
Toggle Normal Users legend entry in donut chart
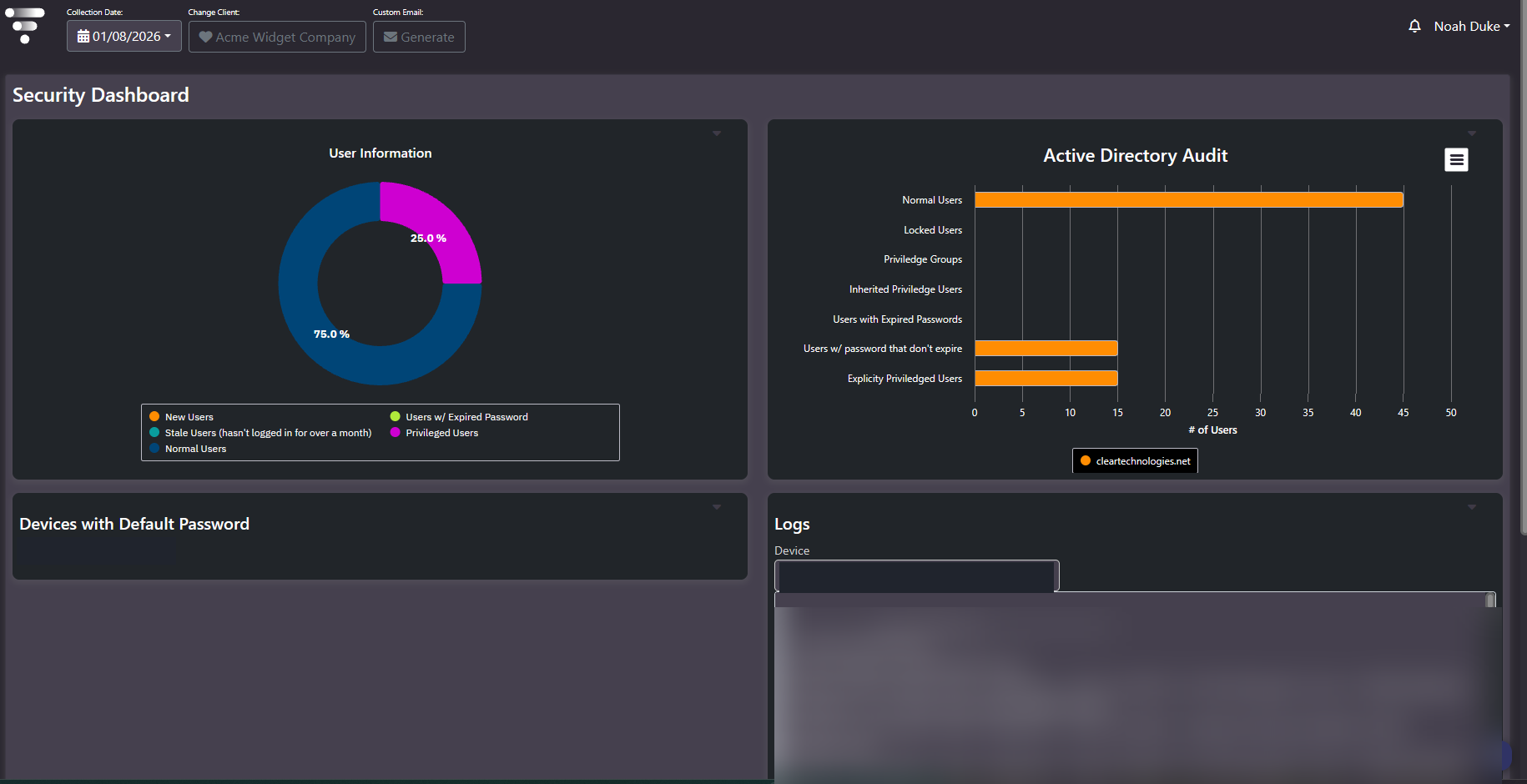pos(188,449)
